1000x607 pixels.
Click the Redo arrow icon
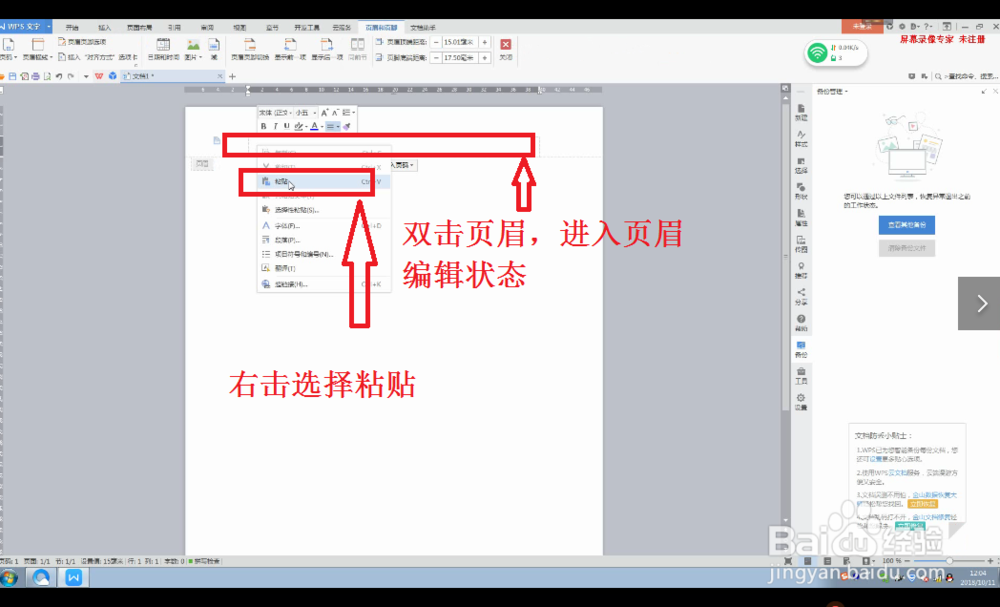point(71,76)
